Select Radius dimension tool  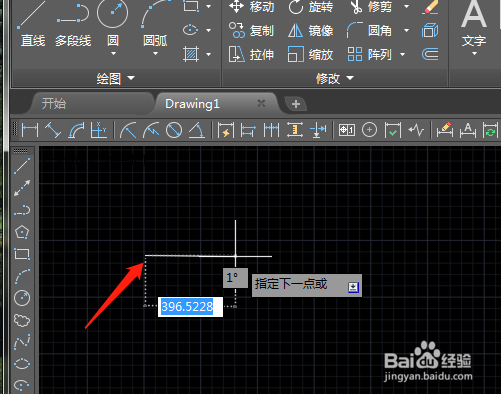(128, 130)
